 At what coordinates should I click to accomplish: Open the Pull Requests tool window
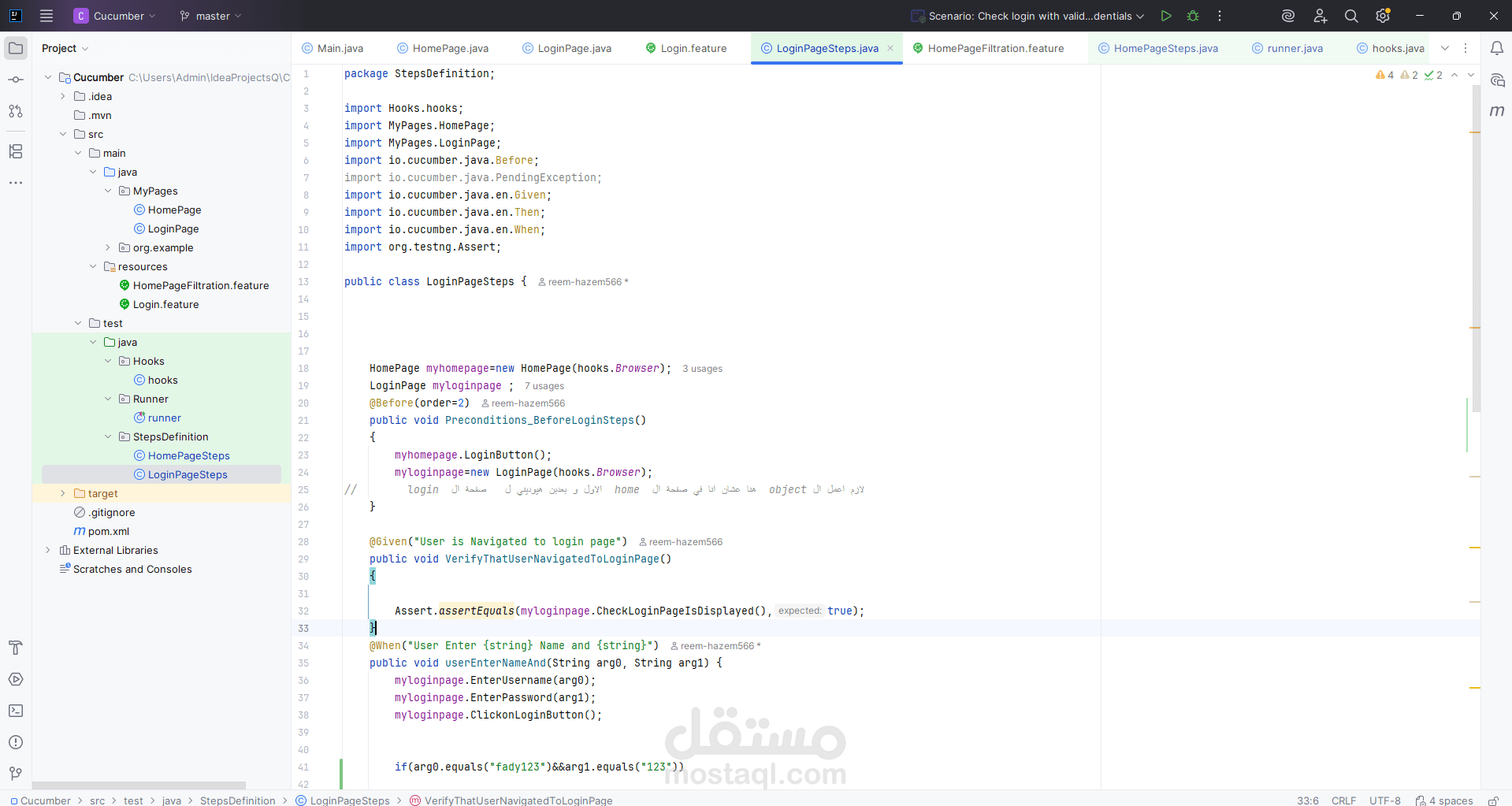16,111
